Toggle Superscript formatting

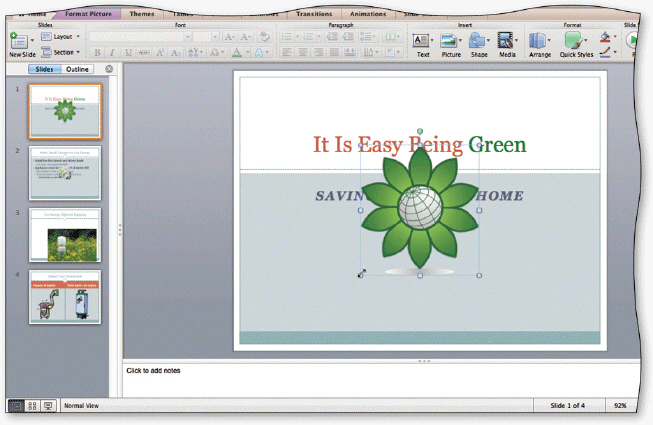click(x=160, y=52)
